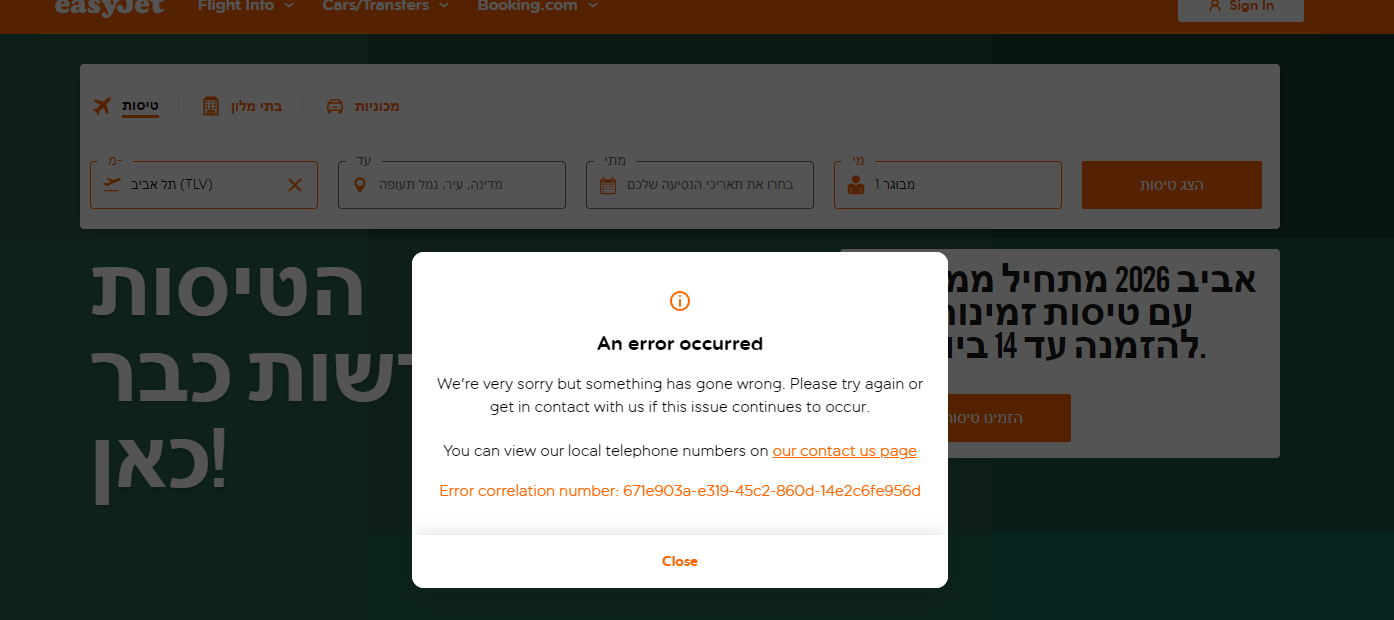
Task: Click the car icon in search tabs
Action: point(335,106)
